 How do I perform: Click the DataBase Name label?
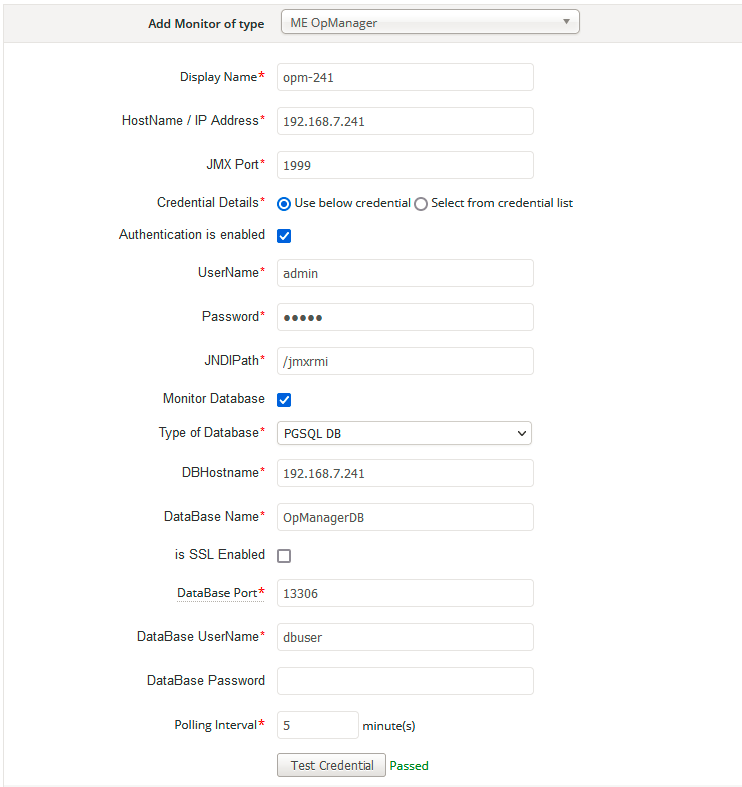pos(214,516)
